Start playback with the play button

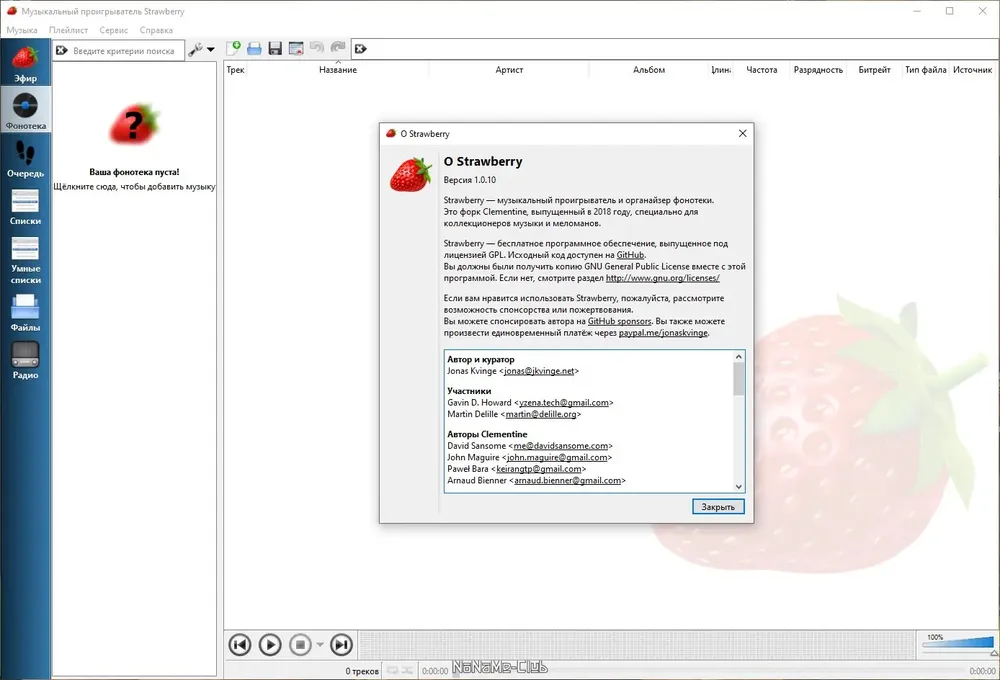270,645
